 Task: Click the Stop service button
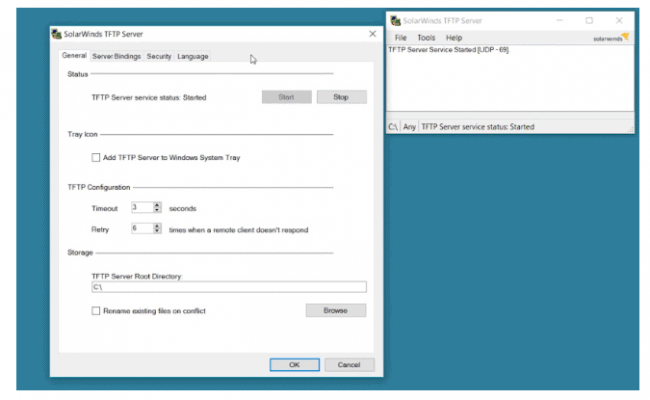click(x=341, y=97)
